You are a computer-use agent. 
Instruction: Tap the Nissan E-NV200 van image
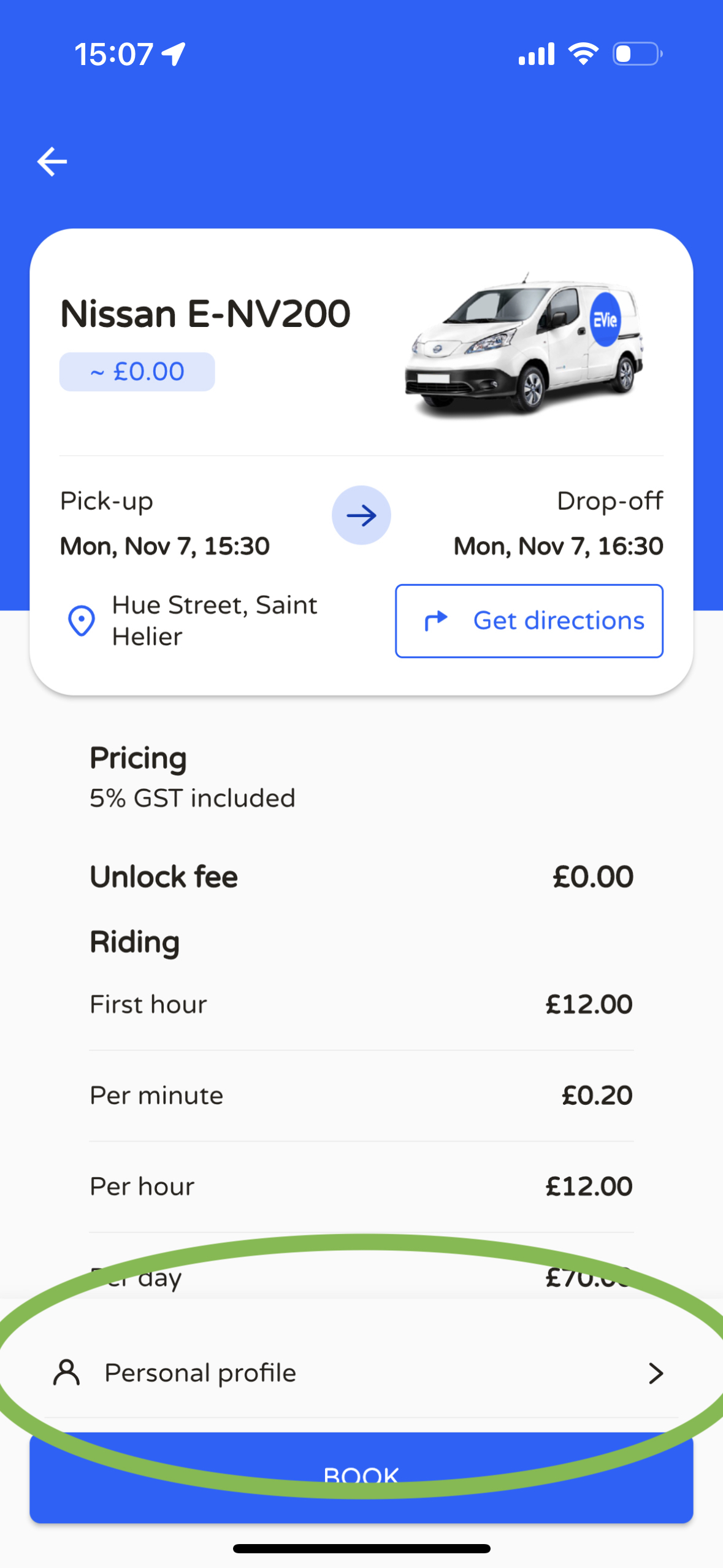click(x=524, y=345)
